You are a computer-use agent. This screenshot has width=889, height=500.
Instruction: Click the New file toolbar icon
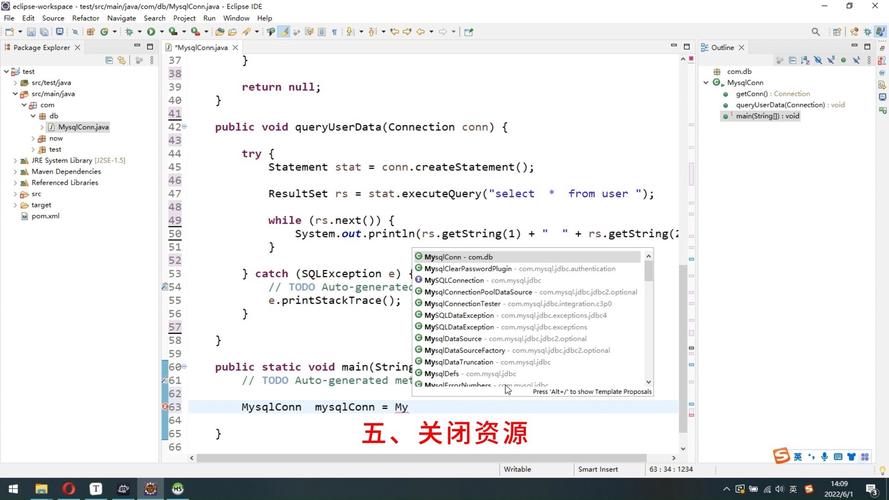click(10, 32)
